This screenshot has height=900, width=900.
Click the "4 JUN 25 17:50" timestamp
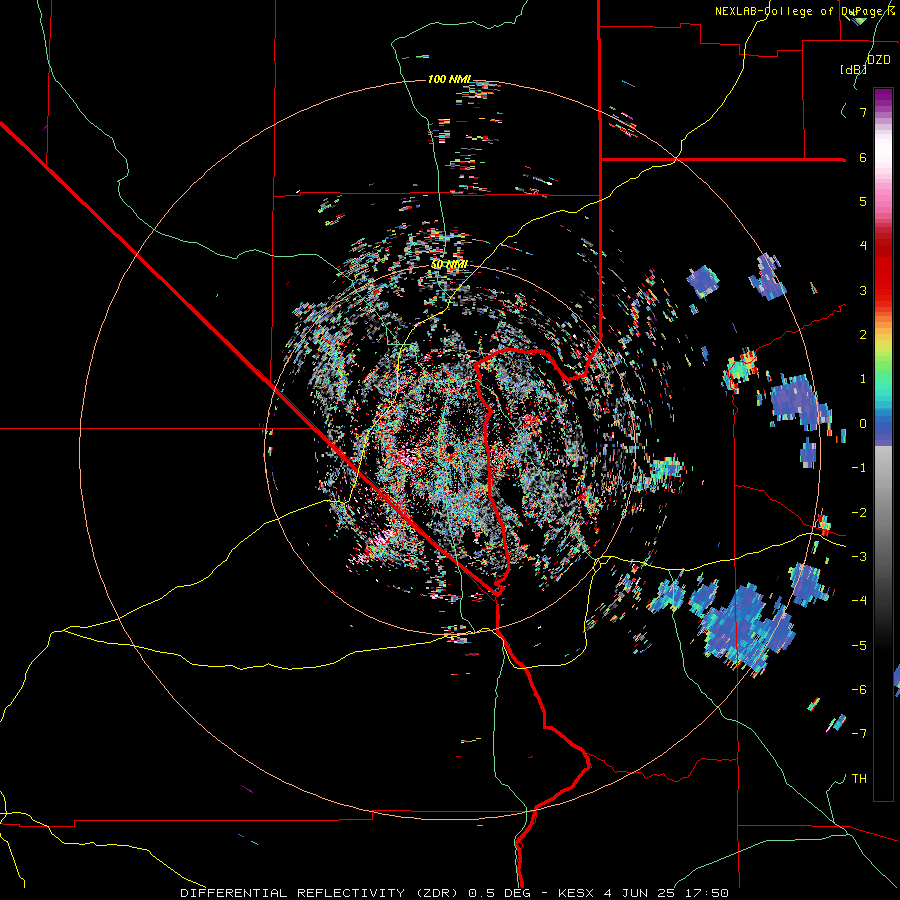[666, 893]
